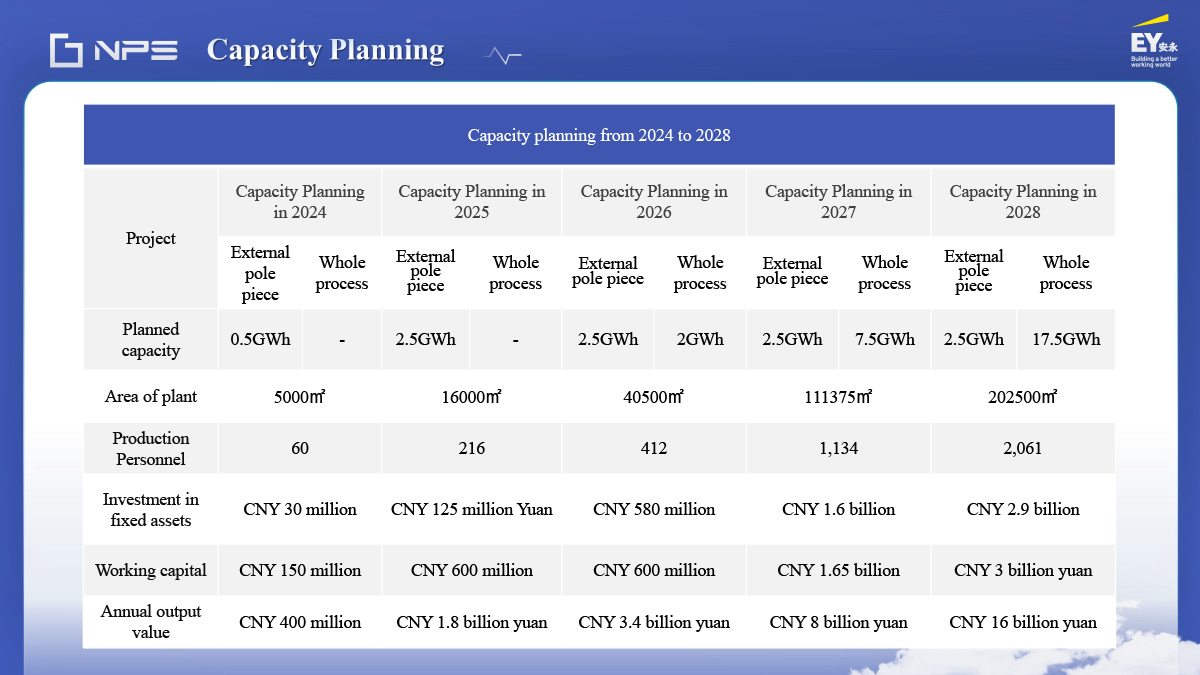Click the EY logo in the corner

tap(1153, 42)
